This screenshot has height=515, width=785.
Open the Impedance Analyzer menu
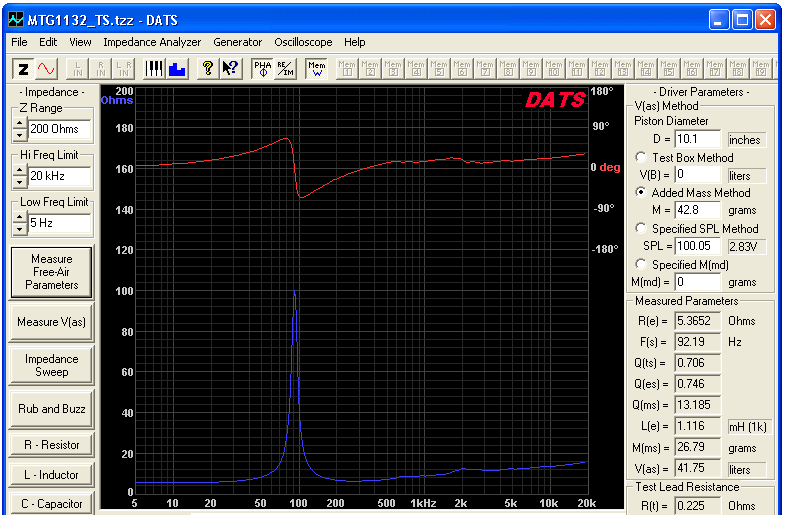(x=152, y=43)
